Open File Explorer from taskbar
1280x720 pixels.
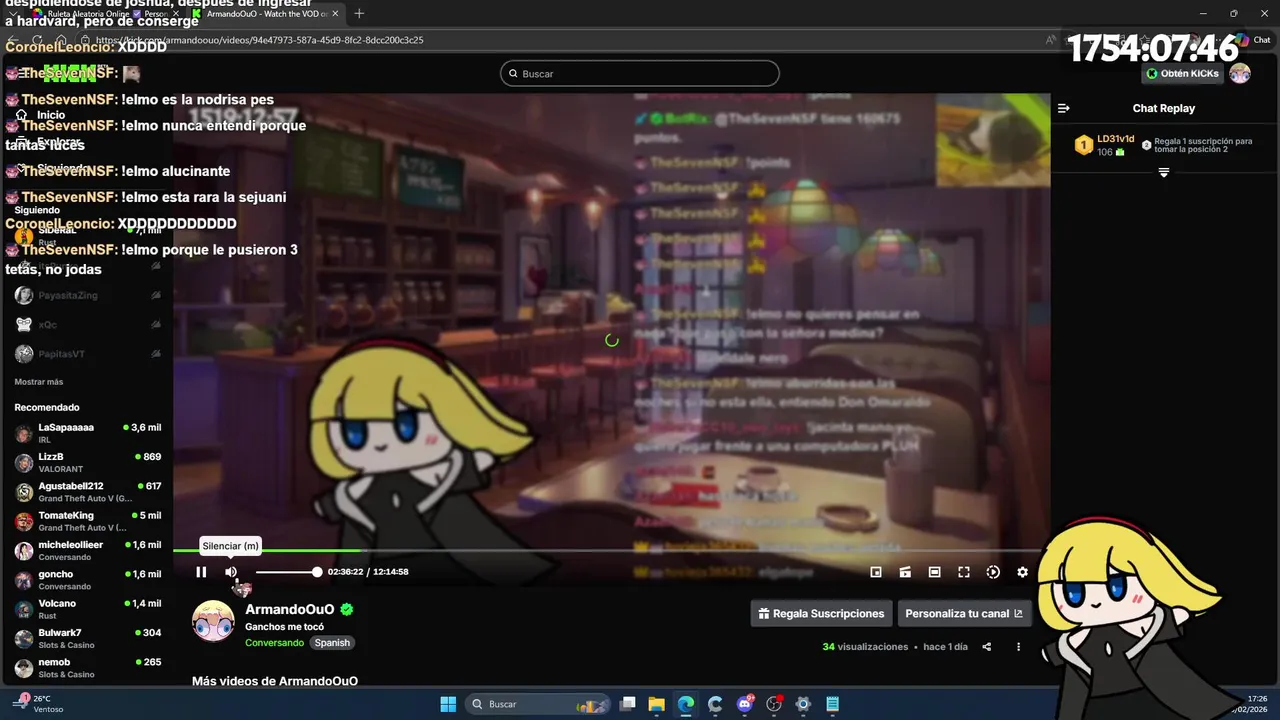tap(656, 704)
